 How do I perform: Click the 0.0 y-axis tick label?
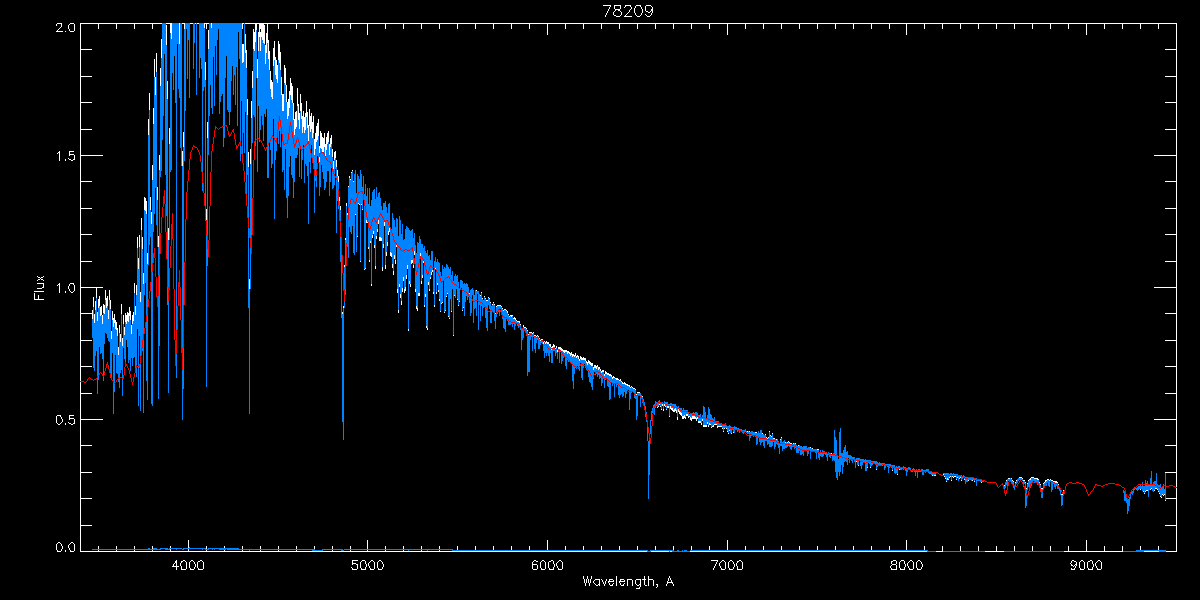click(64, 548)
